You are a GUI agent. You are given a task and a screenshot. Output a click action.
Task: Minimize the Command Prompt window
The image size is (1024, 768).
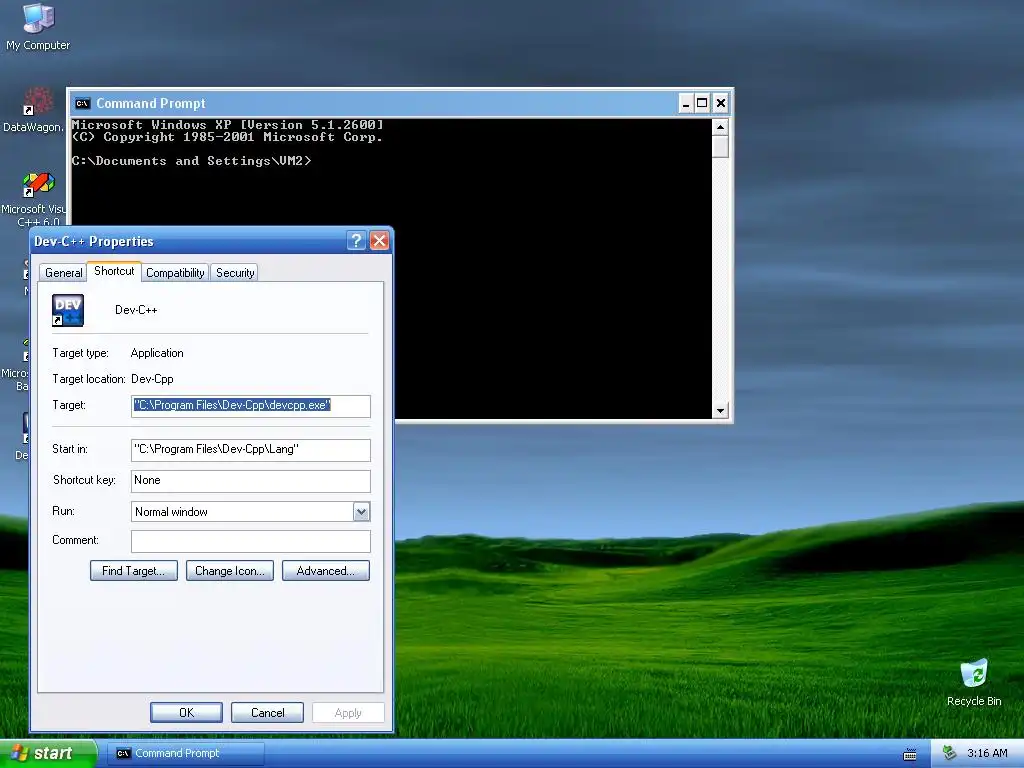[x=686, y=103]
